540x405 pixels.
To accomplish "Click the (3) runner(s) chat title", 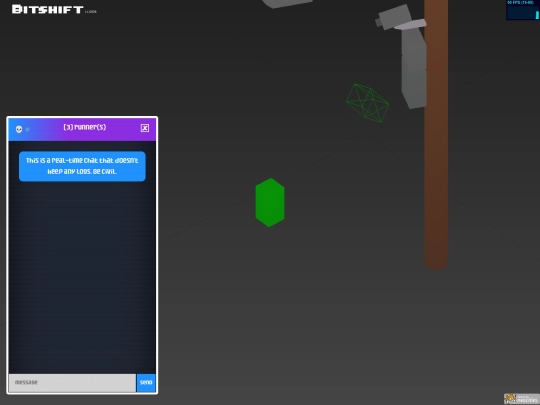I will click(85, 127).
